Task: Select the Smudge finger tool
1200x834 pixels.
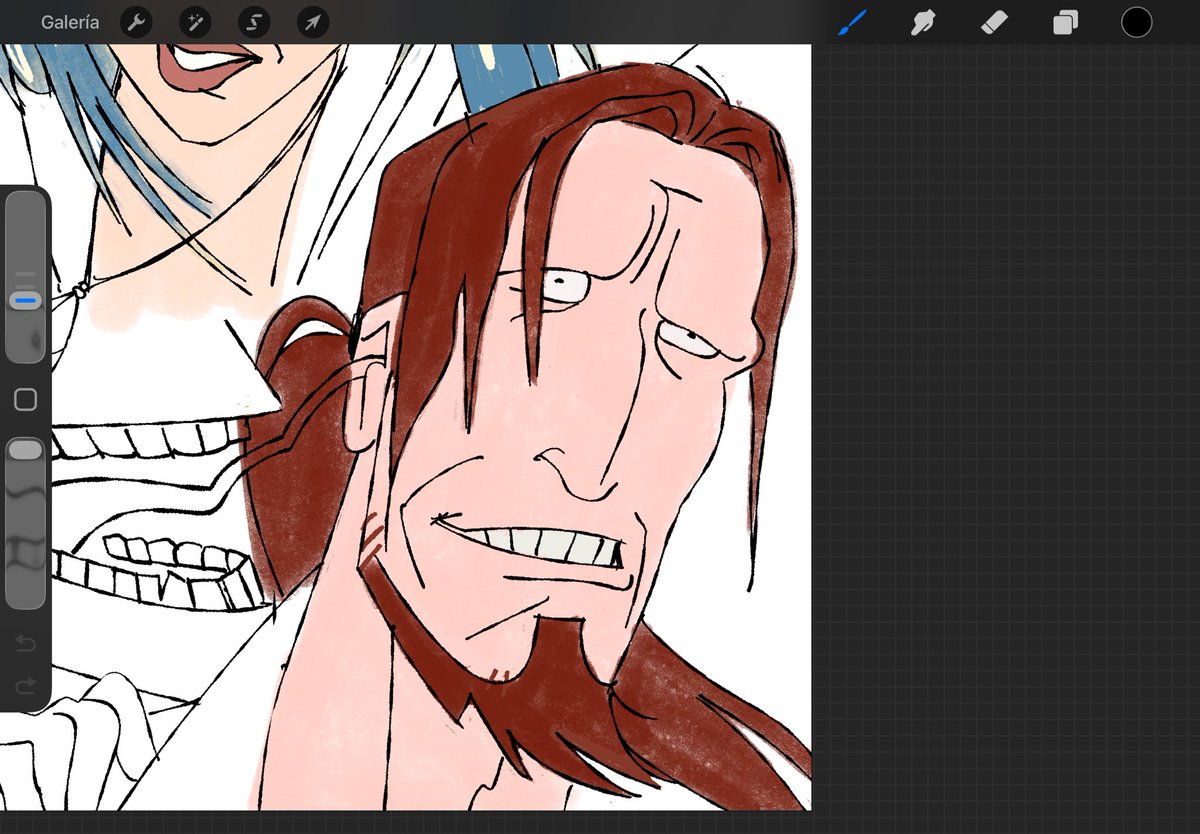Action: point(923,22)
